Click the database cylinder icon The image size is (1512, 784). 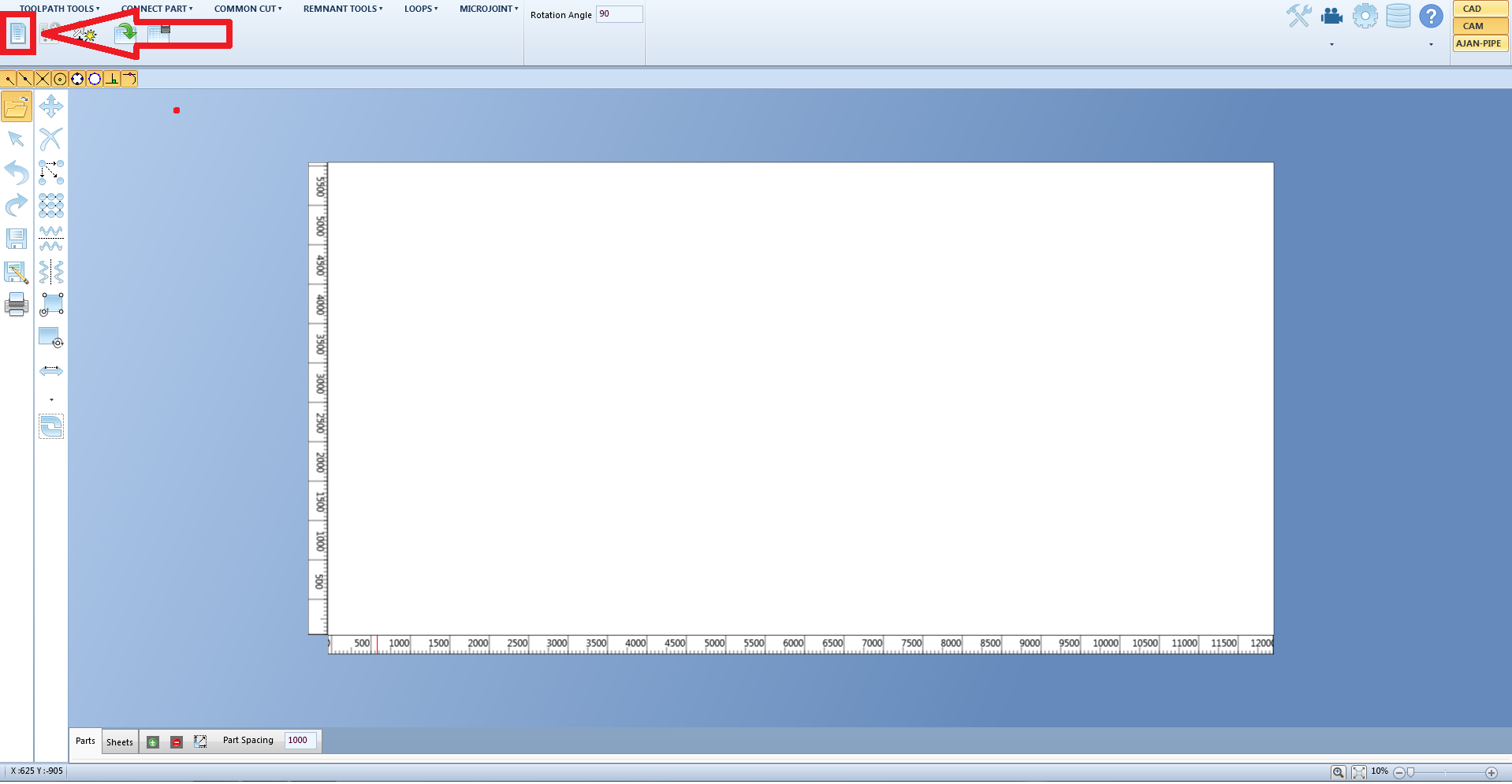(x=1398, y=16)
